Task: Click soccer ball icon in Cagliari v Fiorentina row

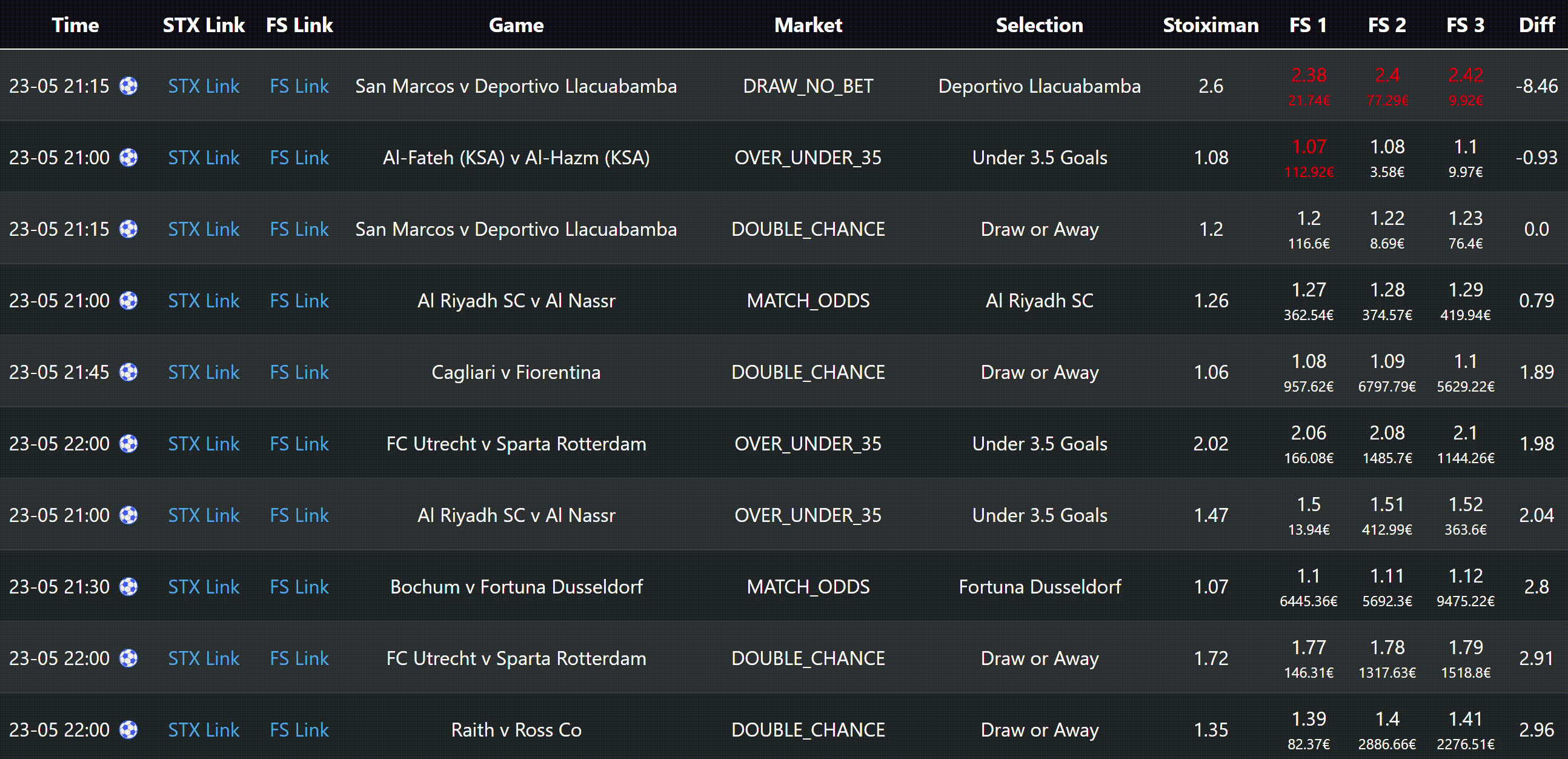Action: point(128,372)
